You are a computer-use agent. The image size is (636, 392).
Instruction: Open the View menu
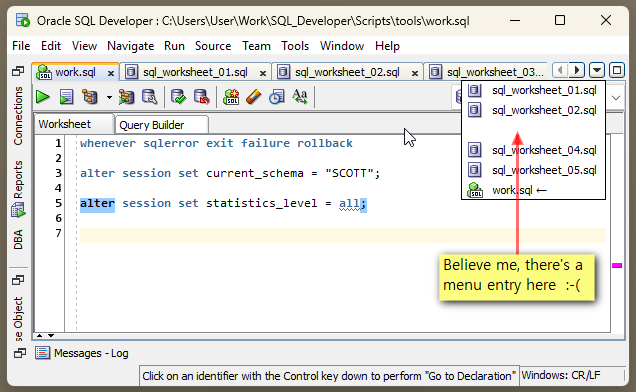point(84,46)
